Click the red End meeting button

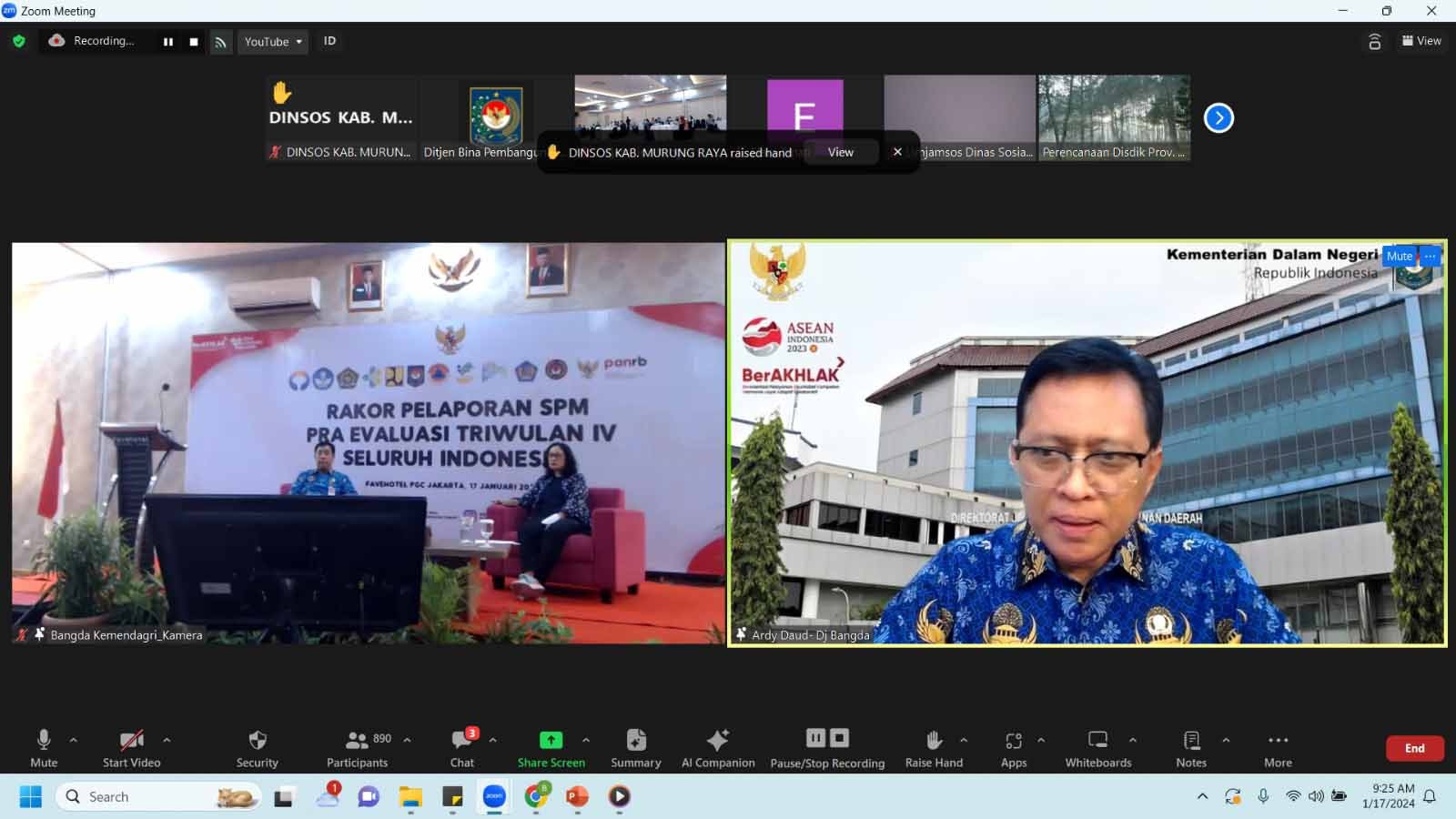pos(1414,748)
